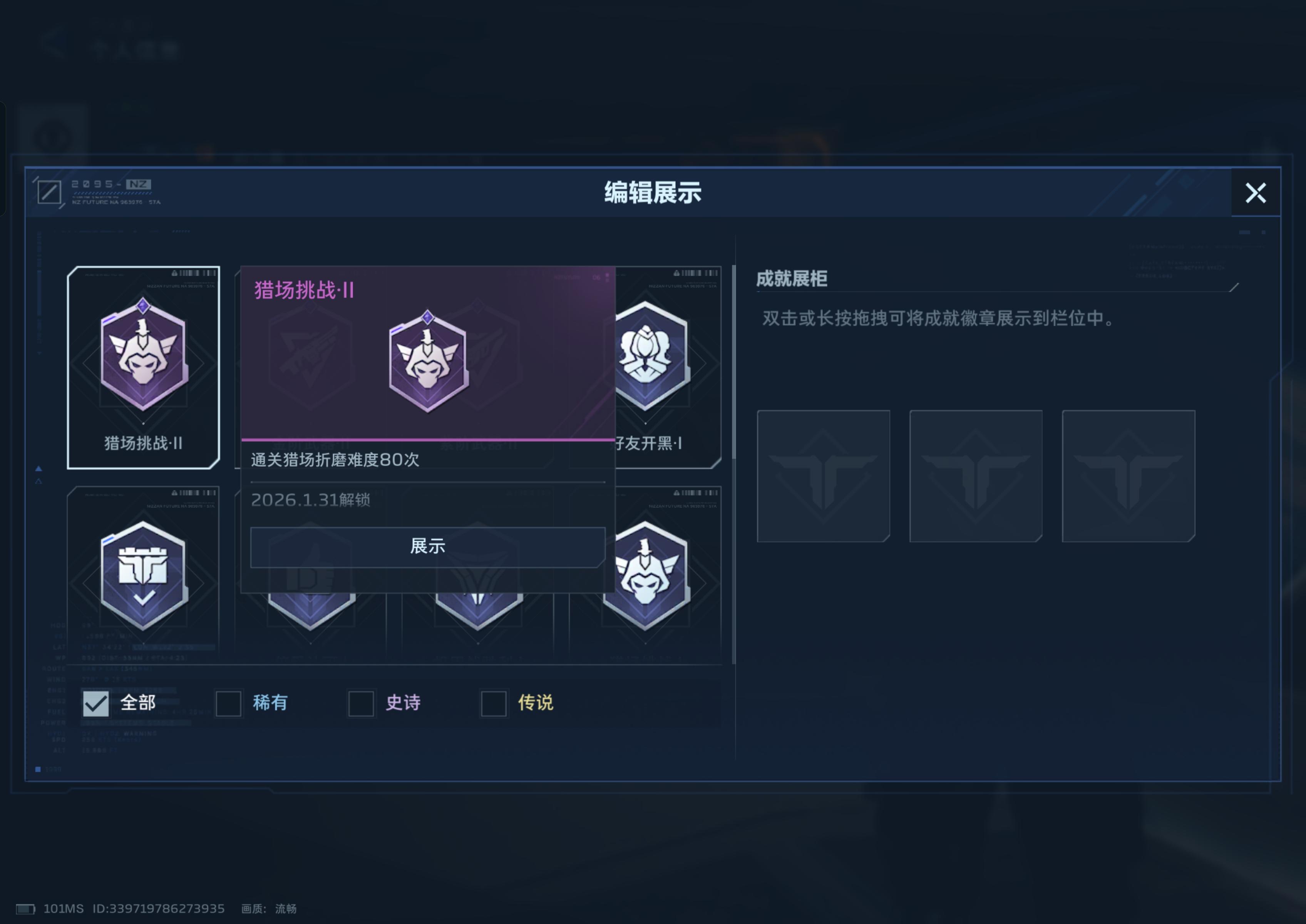Click the middle empty showcase slot

[x=976, y=475]
